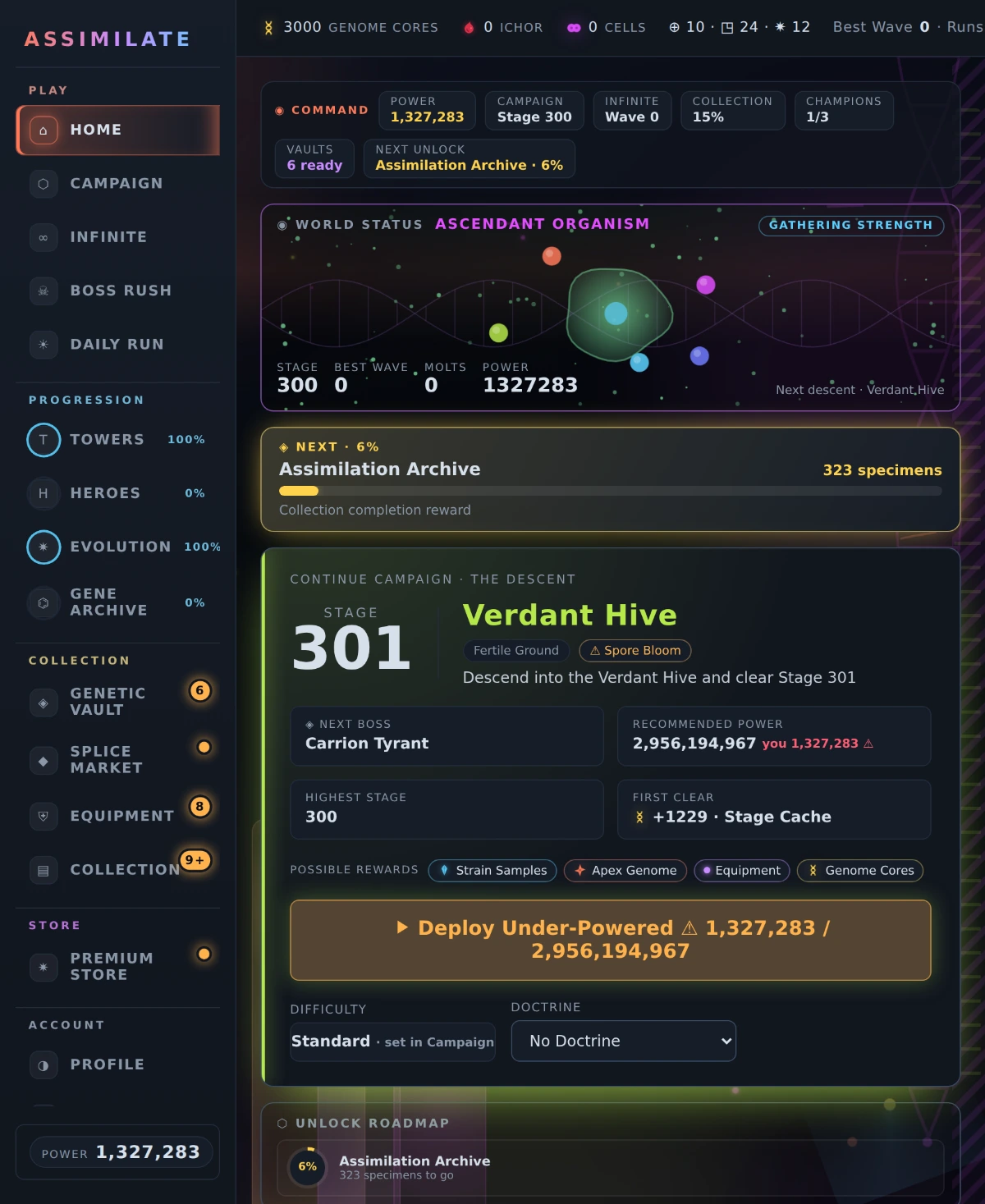Click the Power 1,327,283 command chip
The width and height of the screenshot is (985, 1204).
point(428,110)
